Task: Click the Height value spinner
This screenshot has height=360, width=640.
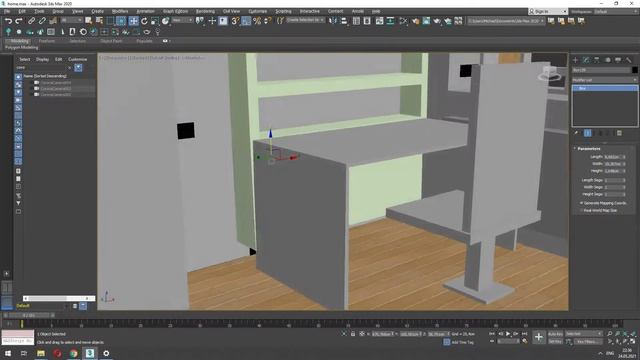Action: pos(624,171)
